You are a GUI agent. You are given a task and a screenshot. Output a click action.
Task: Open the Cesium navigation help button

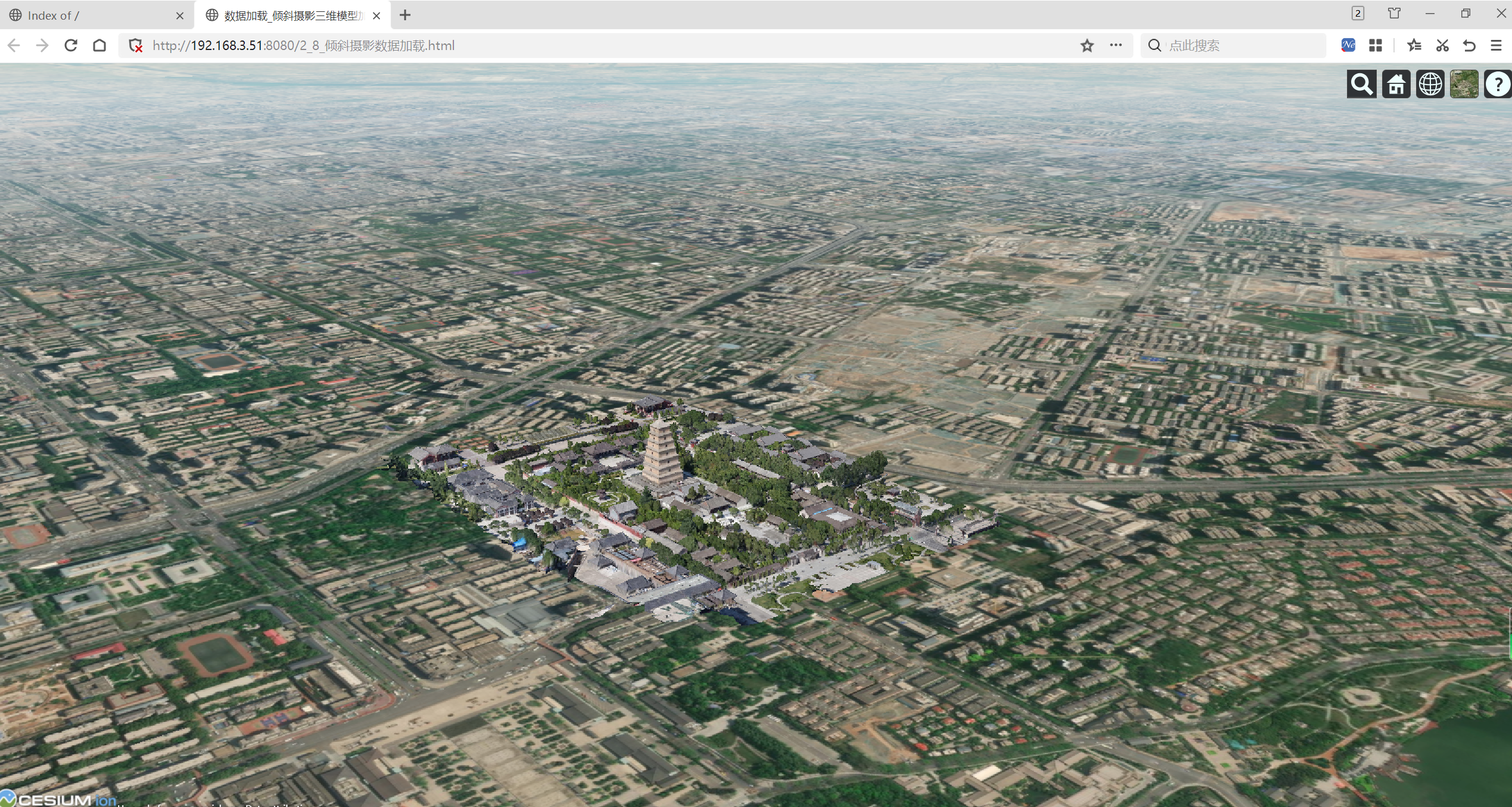click(1498, 84)
